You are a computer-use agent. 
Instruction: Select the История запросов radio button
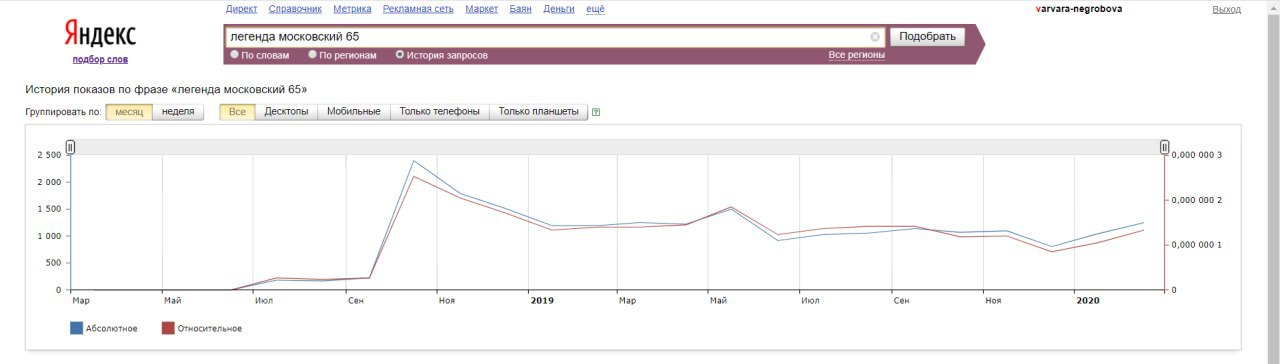[400, 55]
